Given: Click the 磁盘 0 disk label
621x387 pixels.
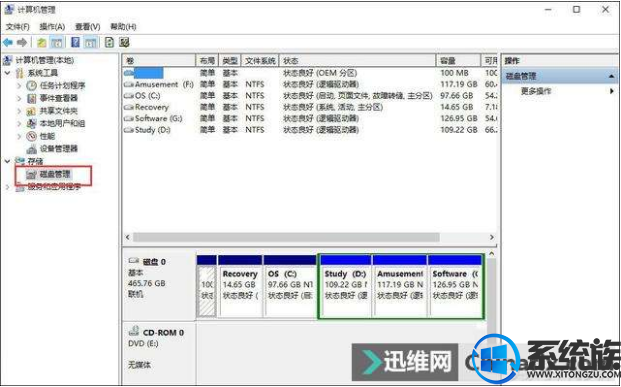Looking at the screenshot, I should [x=154, y=262].
